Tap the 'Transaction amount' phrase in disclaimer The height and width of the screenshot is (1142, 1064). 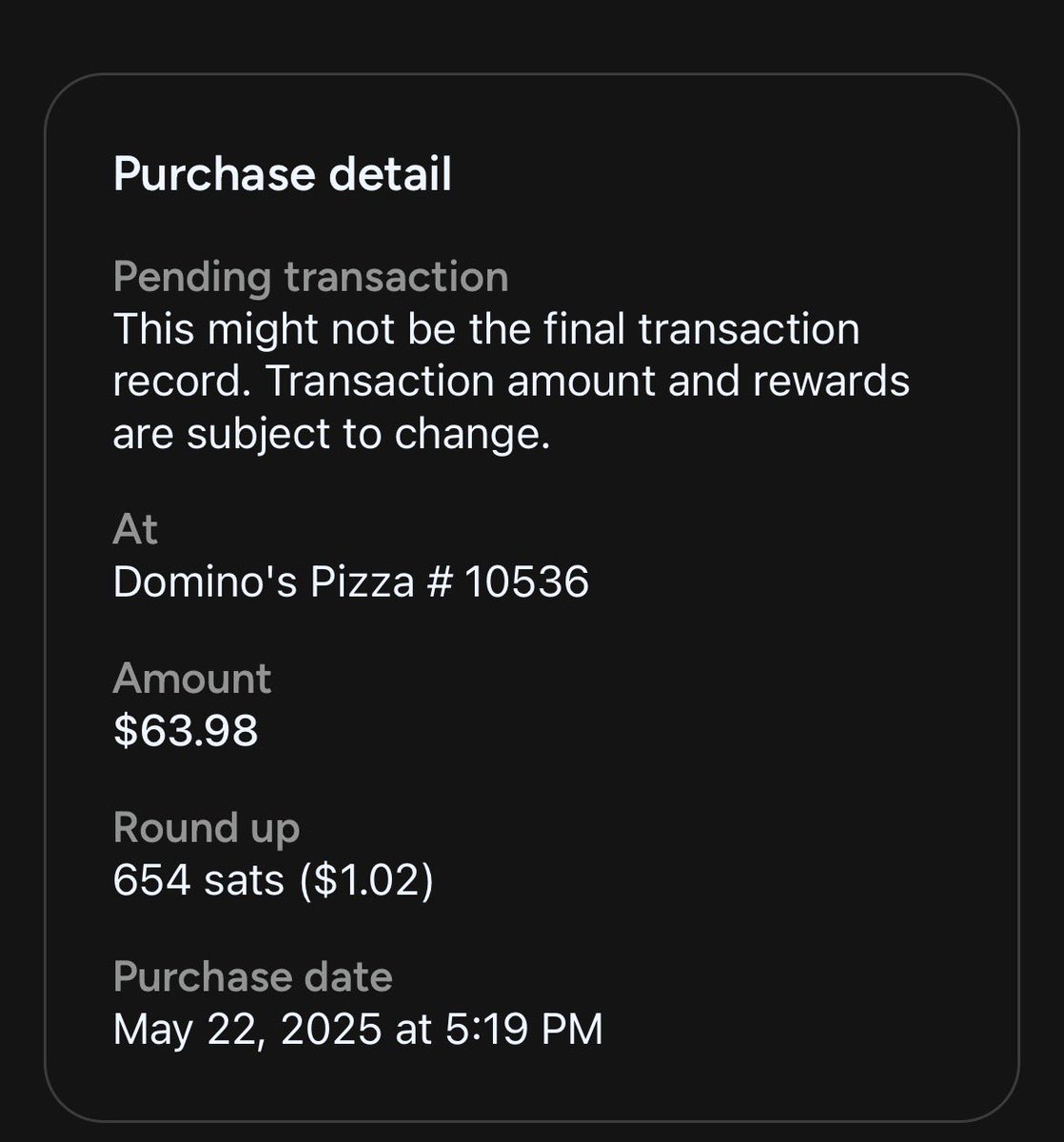click(x=378, y=382)
